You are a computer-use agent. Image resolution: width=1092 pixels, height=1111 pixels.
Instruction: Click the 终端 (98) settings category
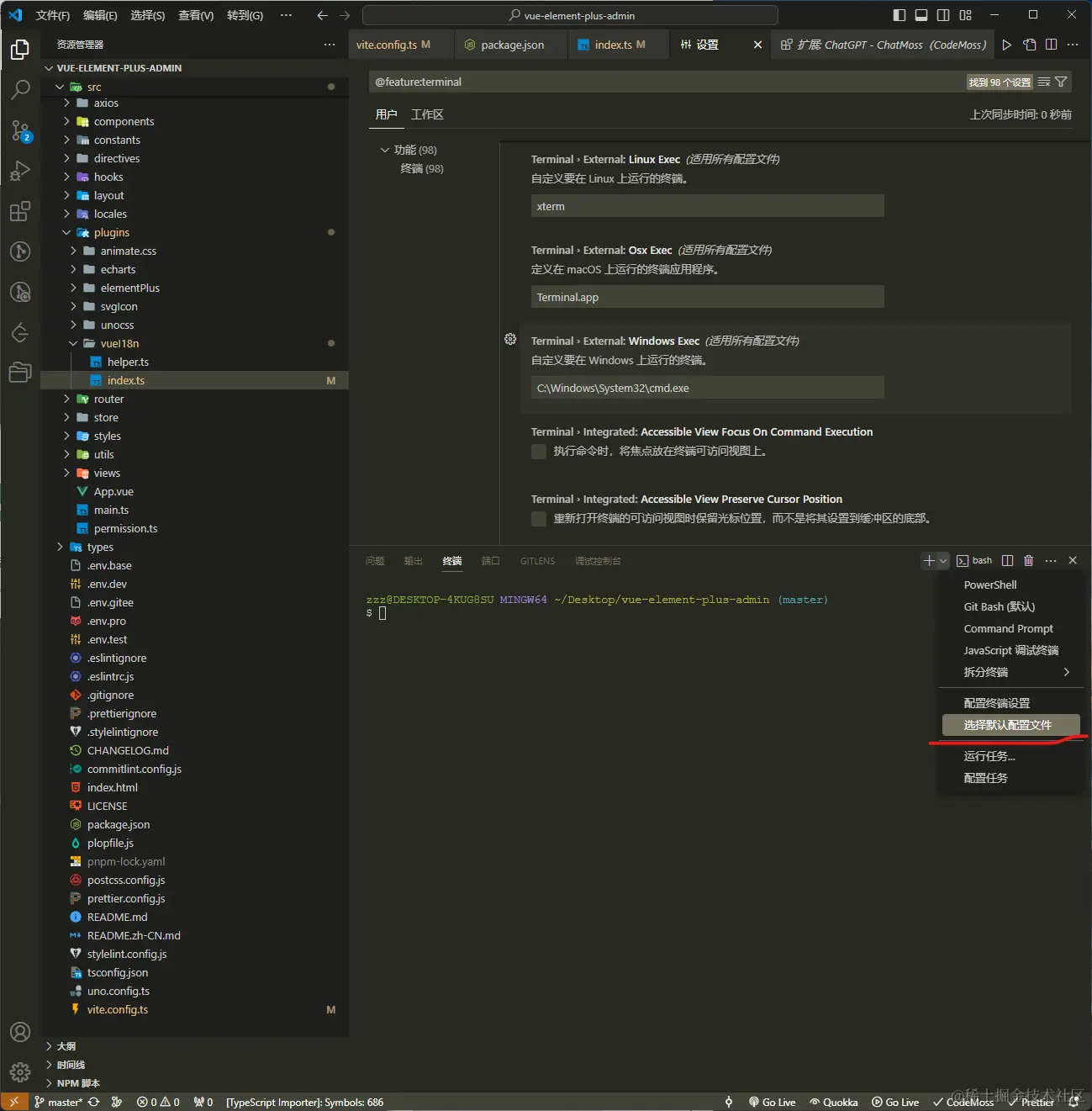click(x=422, y=168)
